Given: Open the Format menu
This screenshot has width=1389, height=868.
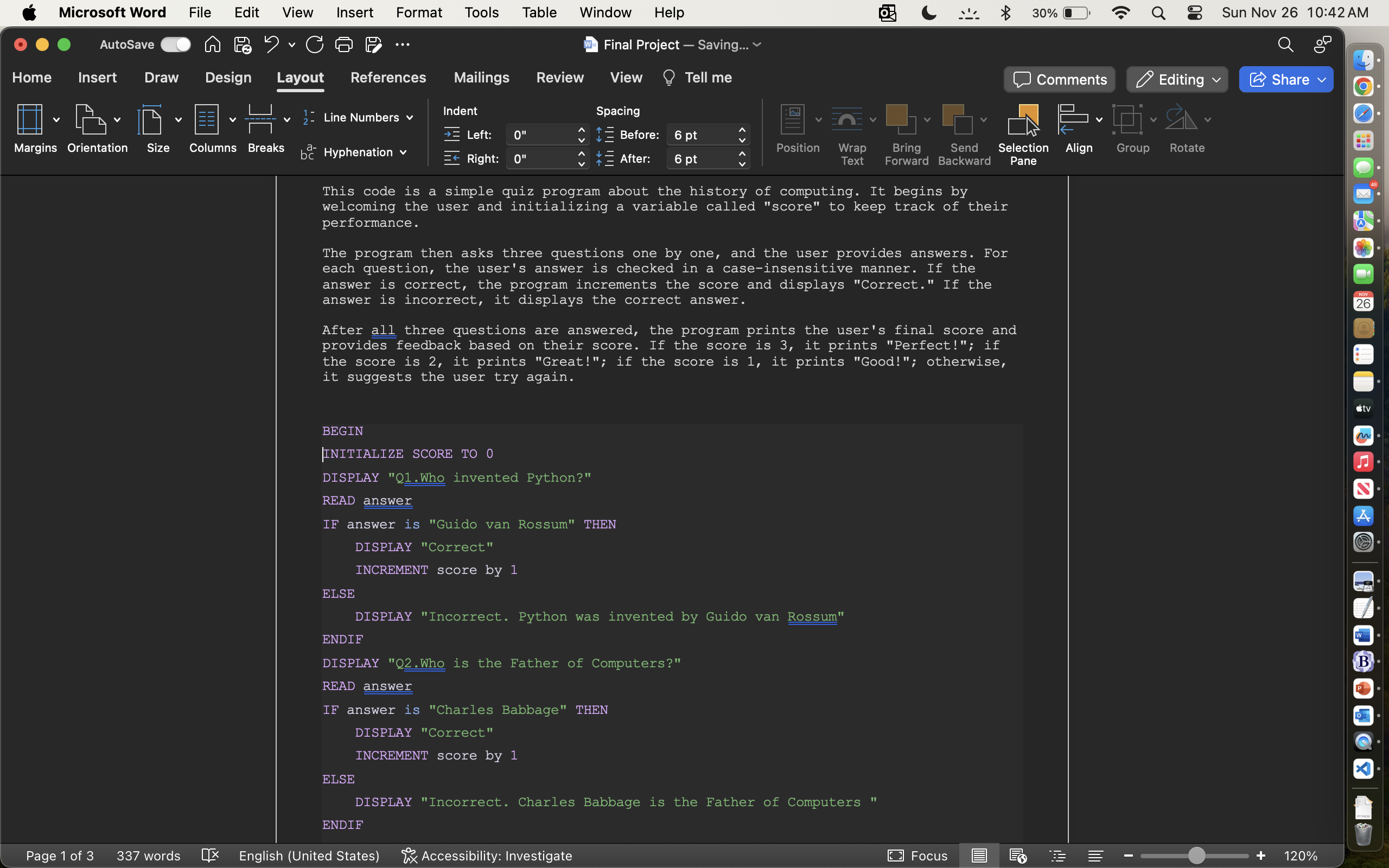Looking at the screenshot, I should click(418, 12).
